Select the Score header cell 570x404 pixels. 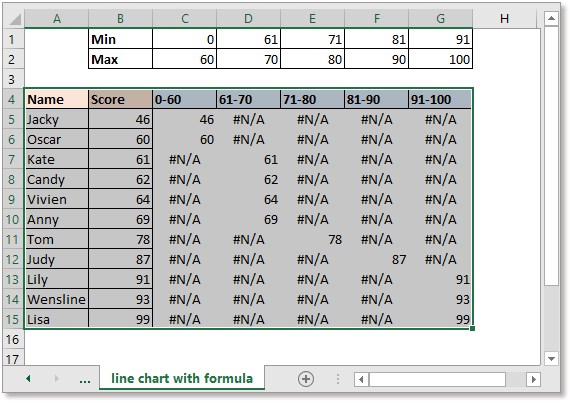coord(120,100)
